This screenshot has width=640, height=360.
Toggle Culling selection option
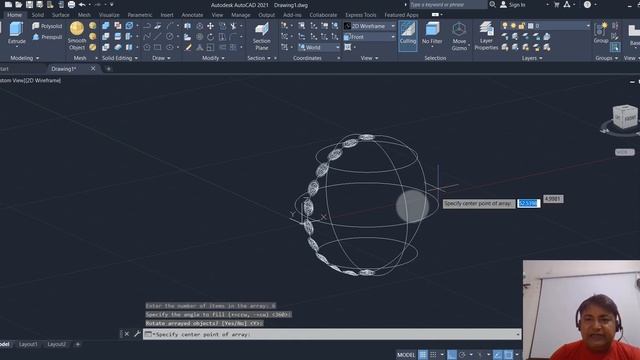point(407,36)
